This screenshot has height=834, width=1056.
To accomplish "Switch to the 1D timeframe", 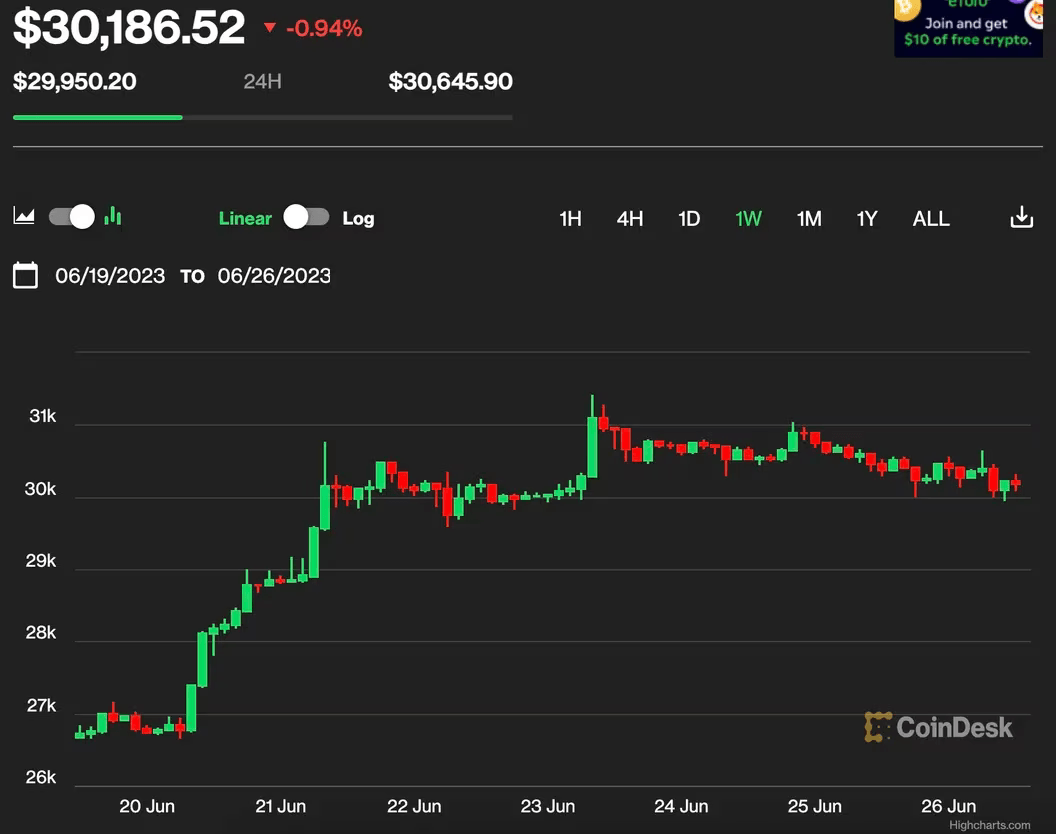I will click(689, 218).
